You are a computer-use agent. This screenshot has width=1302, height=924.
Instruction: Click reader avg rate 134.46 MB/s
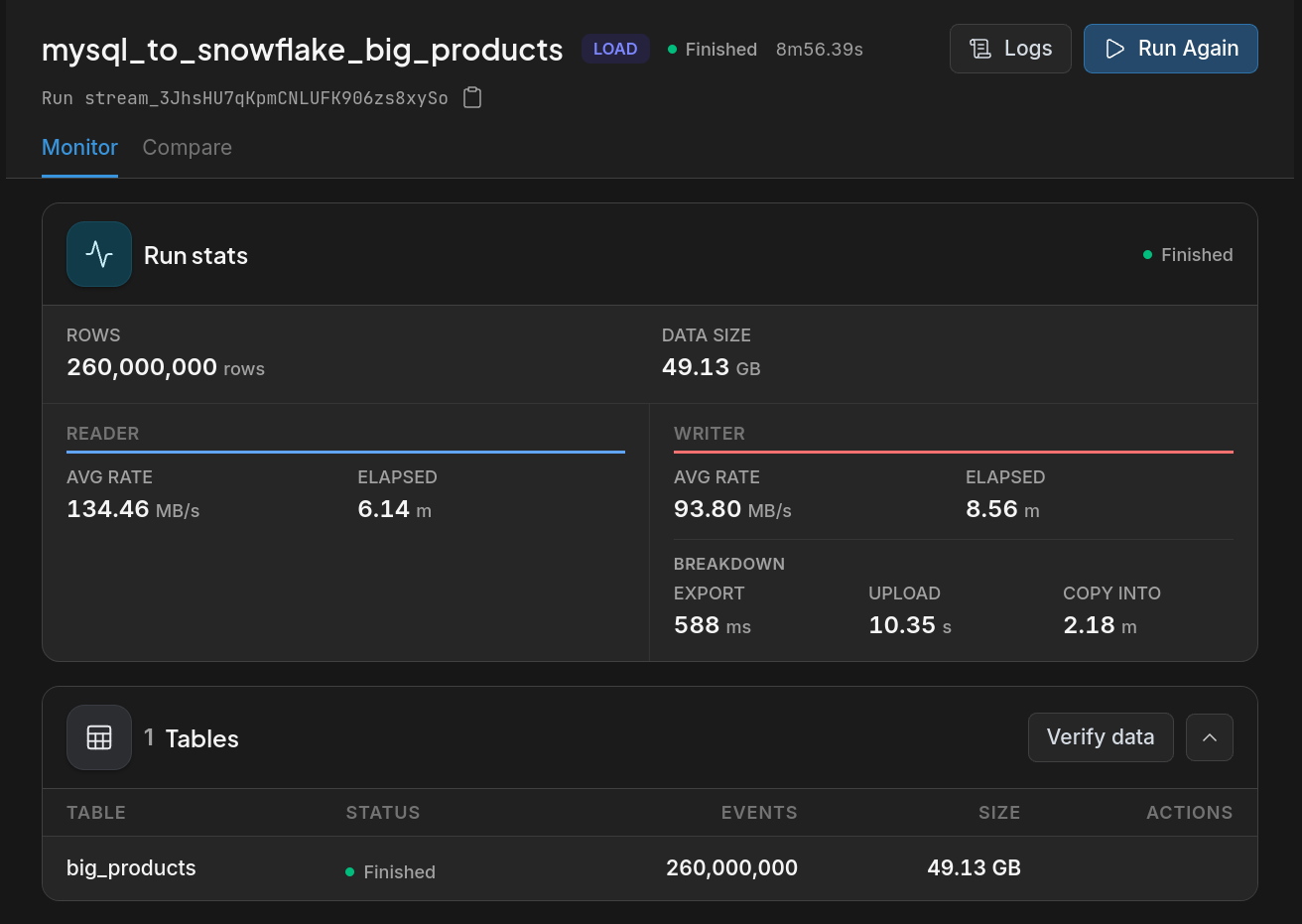coord(133,509)
